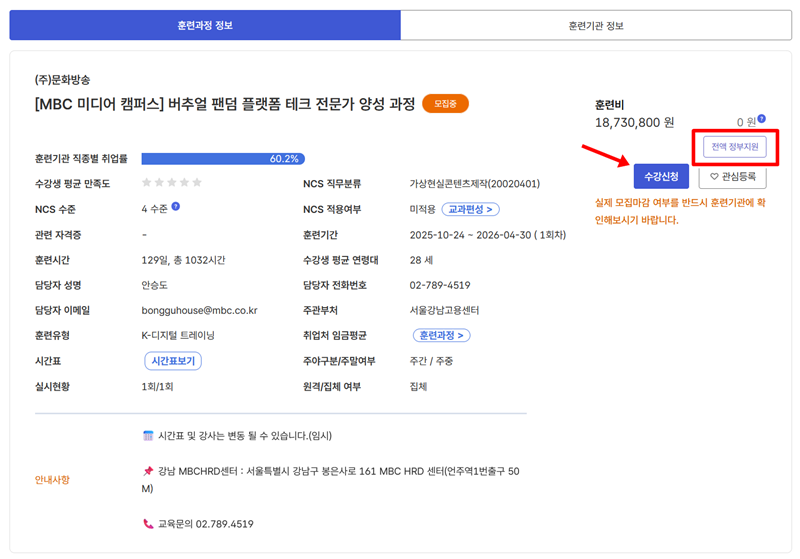This screenshot has width=800, height=559.
Task: Click the training cost 18,730,800 원
Action: tap(634, 122)
